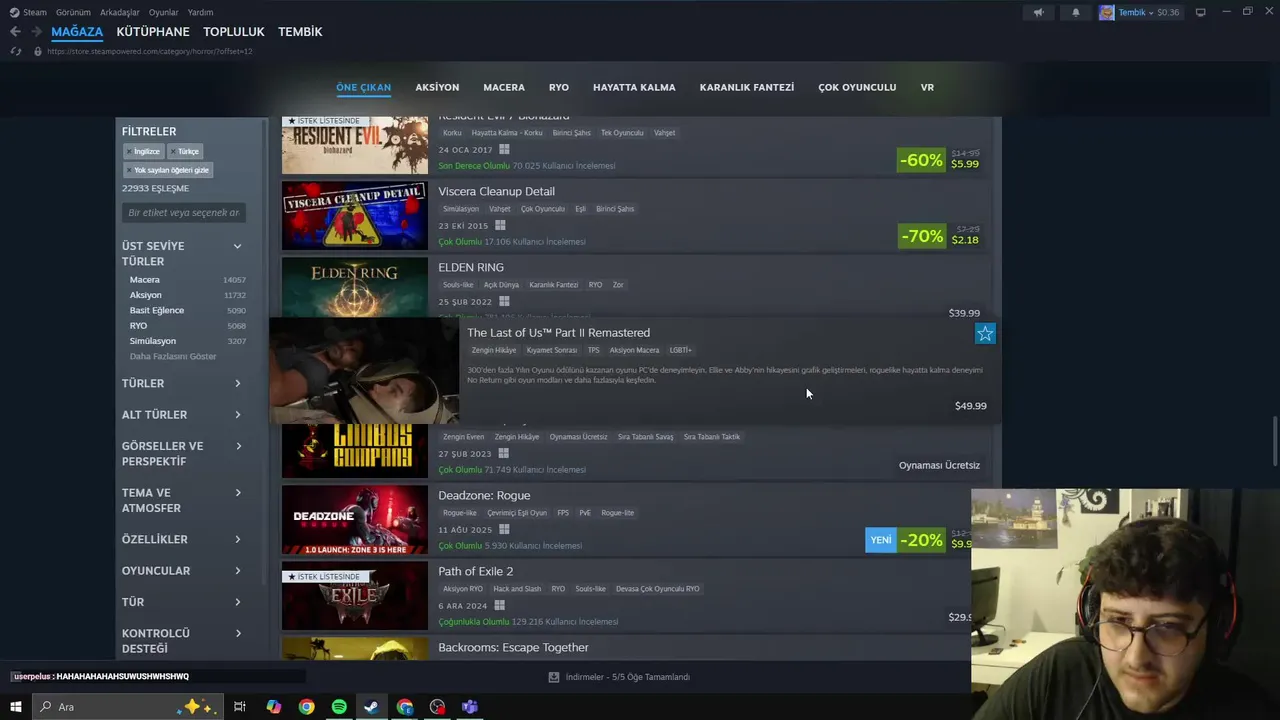Viewport: 1280px width, 720px height.
Task: Open the Oyunlar menu
Action: (163, 12)
